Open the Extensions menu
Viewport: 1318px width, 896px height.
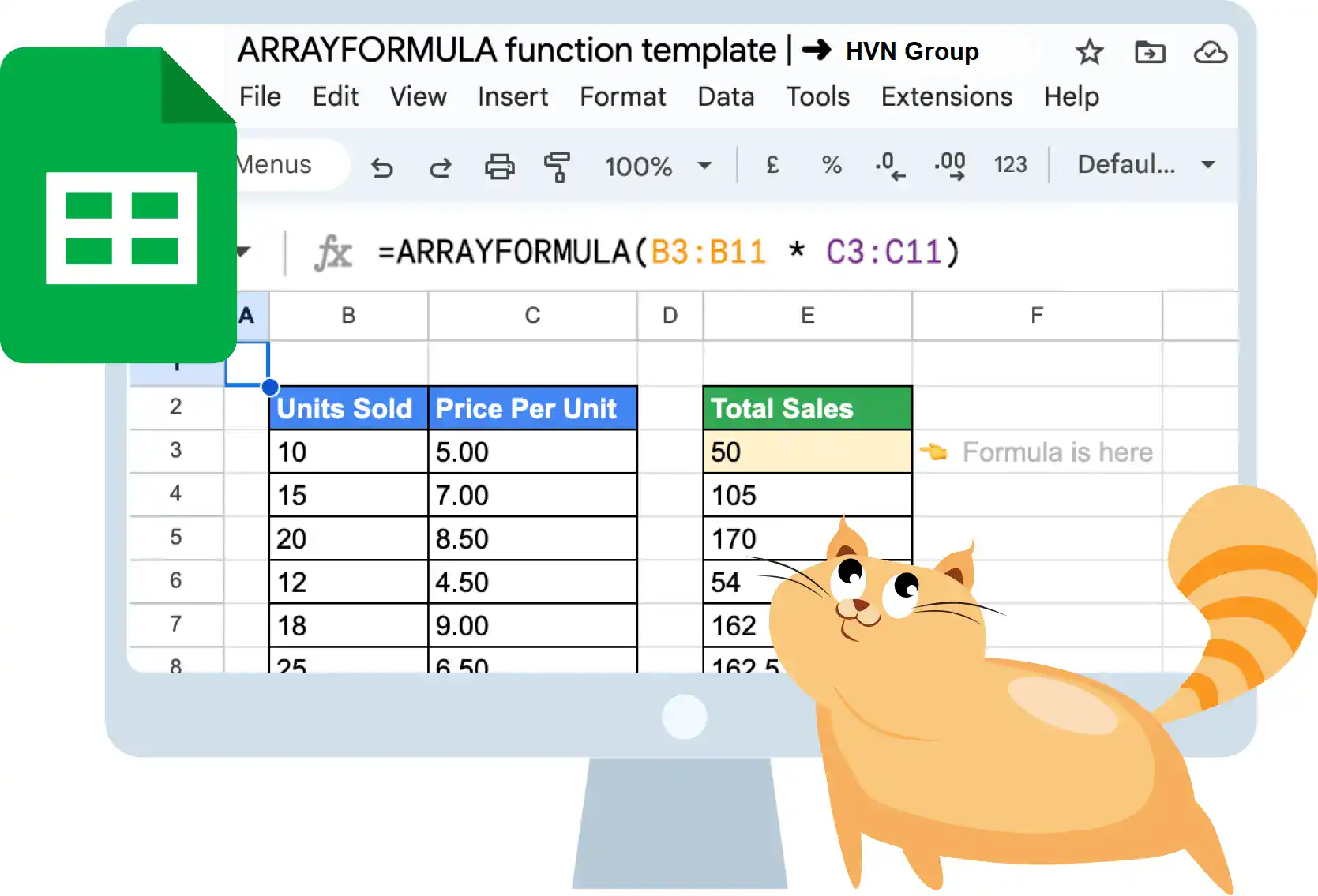(x=945, y=96)
